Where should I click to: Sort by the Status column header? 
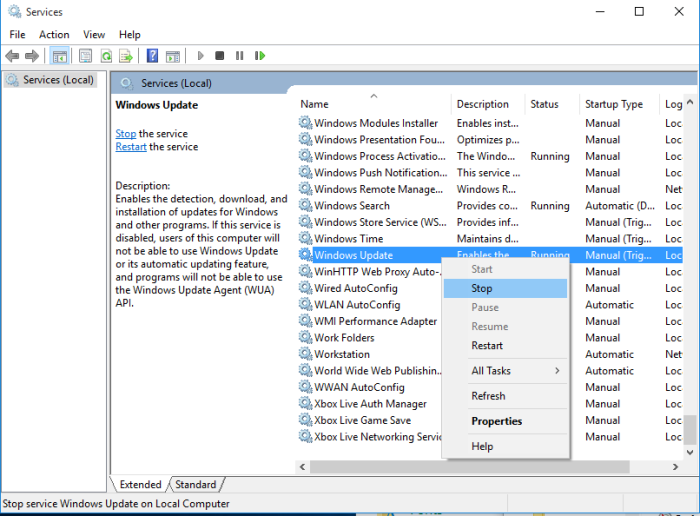pyautogui.click(x=552, y=104)
